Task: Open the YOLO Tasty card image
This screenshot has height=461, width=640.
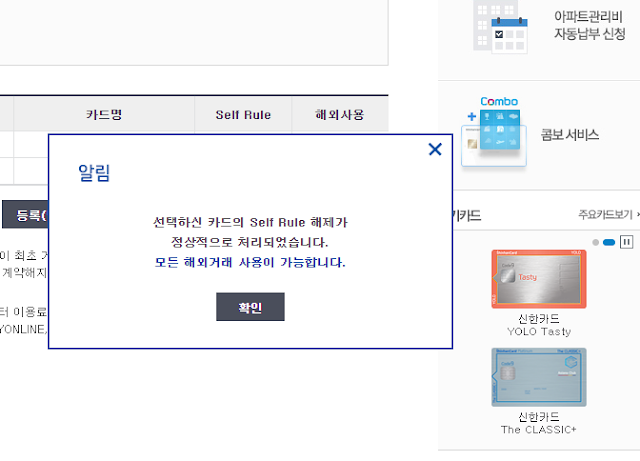Action: 539,279
